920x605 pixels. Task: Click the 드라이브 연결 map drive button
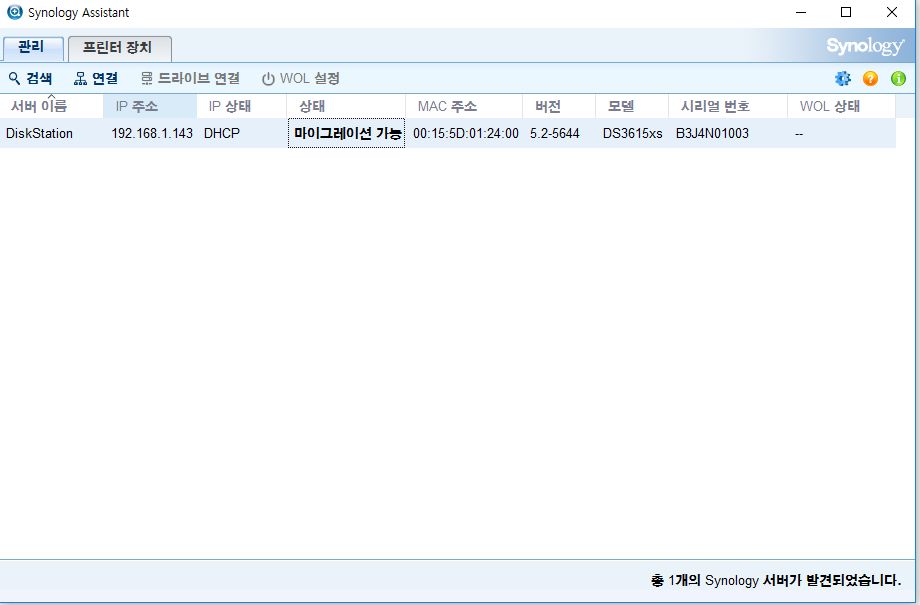point(191,78)
